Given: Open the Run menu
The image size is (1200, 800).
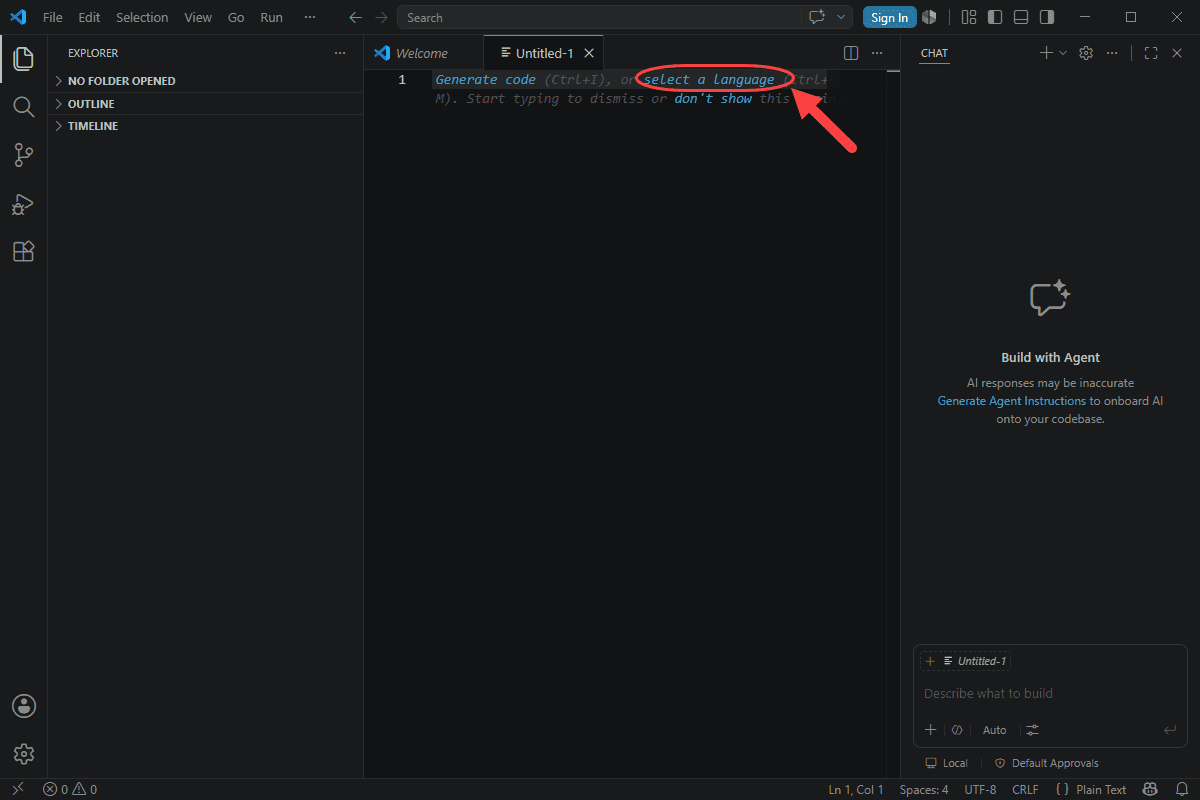Looking at the screenshot, I should (x=271, y=17).
